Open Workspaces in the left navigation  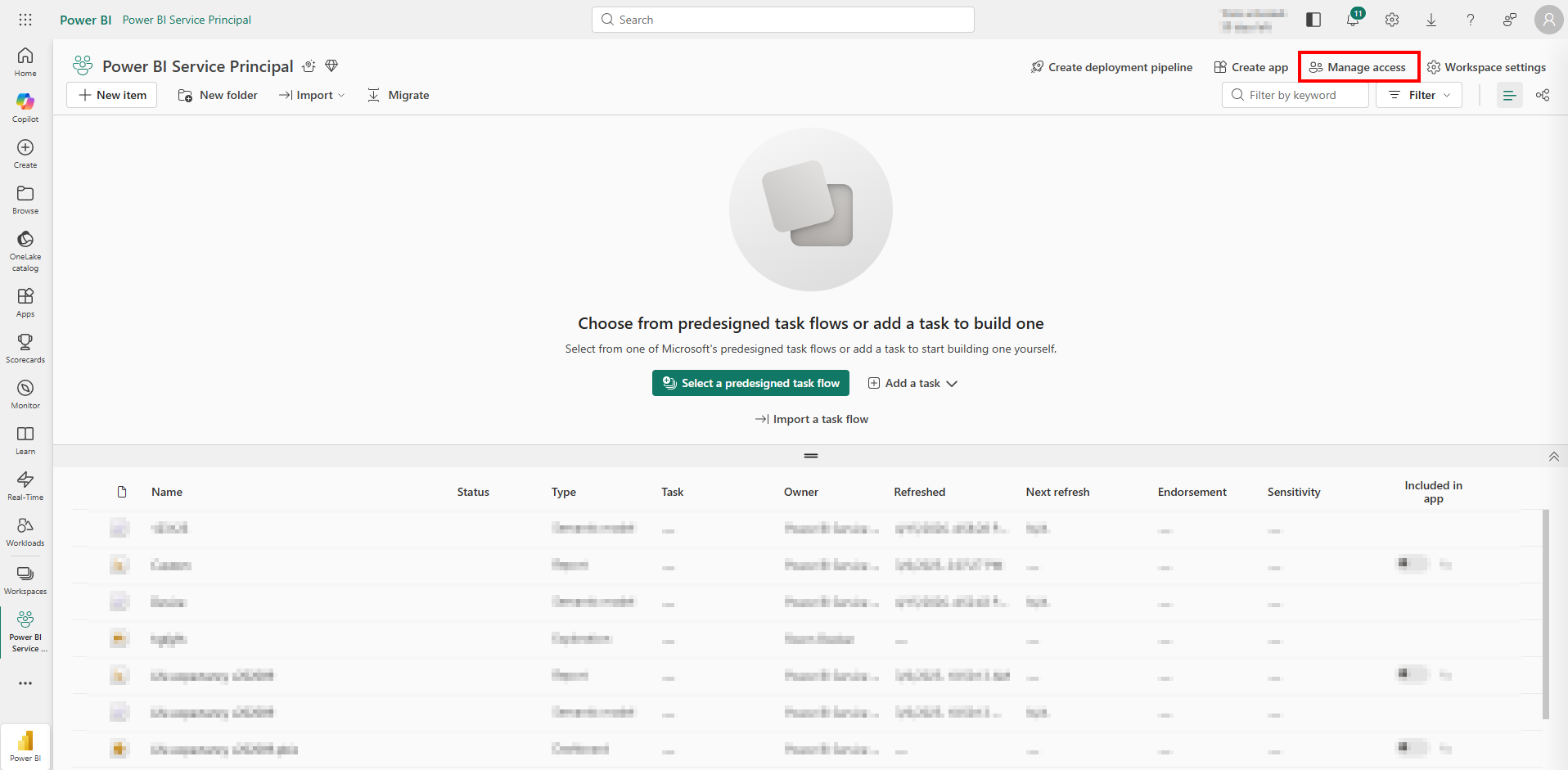tap(25, 579)
